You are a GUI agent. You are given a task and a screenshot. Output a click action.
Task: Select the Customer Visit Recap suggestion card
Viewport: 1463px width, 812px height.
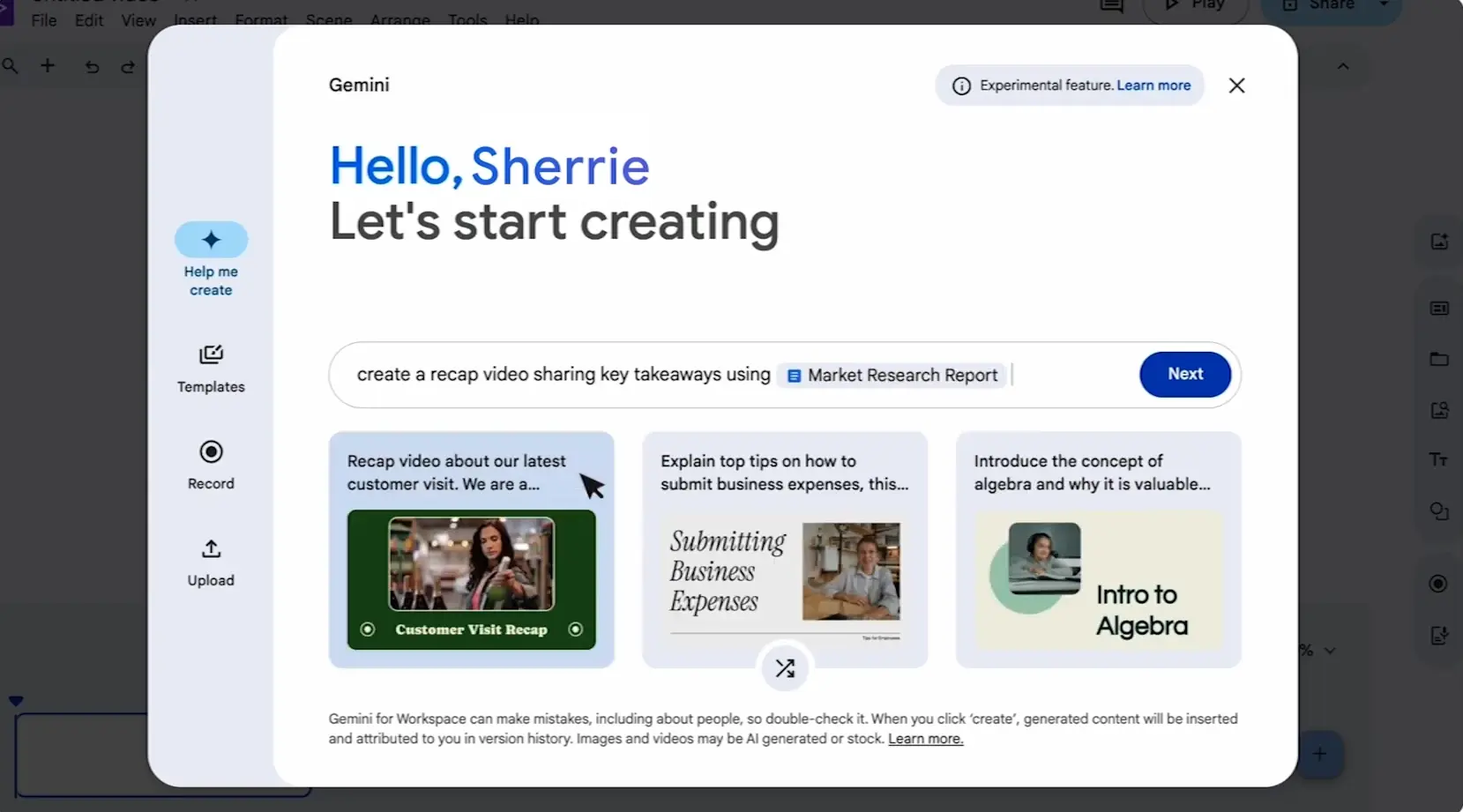471,549
